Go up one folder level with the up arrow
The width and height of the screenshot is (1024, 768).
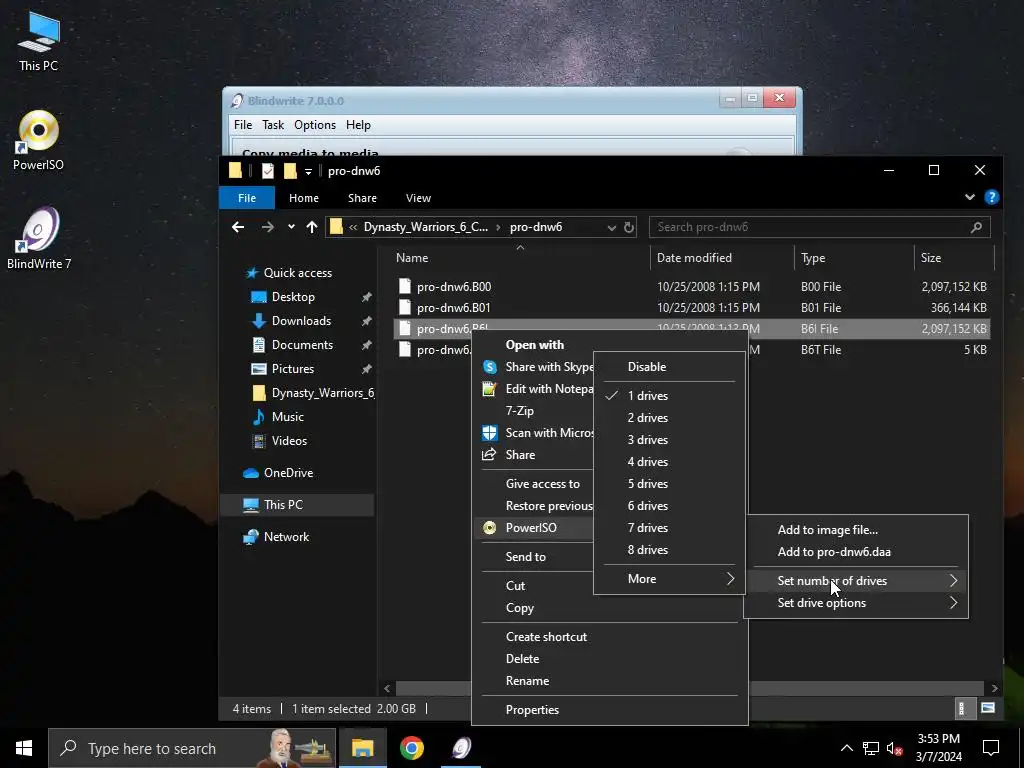point(312,227)
